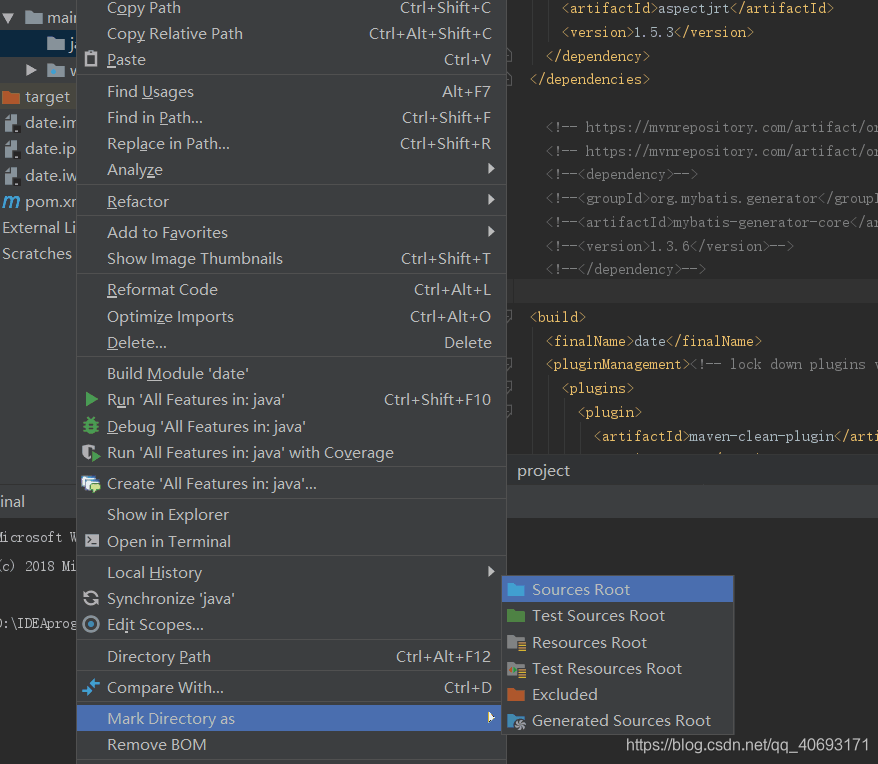This screenshot has width=878, height=764.
Task: Click the Synchronize refresh icon
Action: [x=91, y=598]
